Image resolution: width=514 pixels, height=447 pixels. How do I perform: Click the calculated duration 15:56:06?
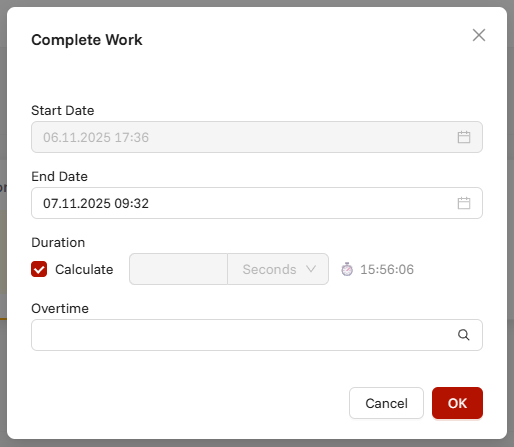[x=387, y=269]
